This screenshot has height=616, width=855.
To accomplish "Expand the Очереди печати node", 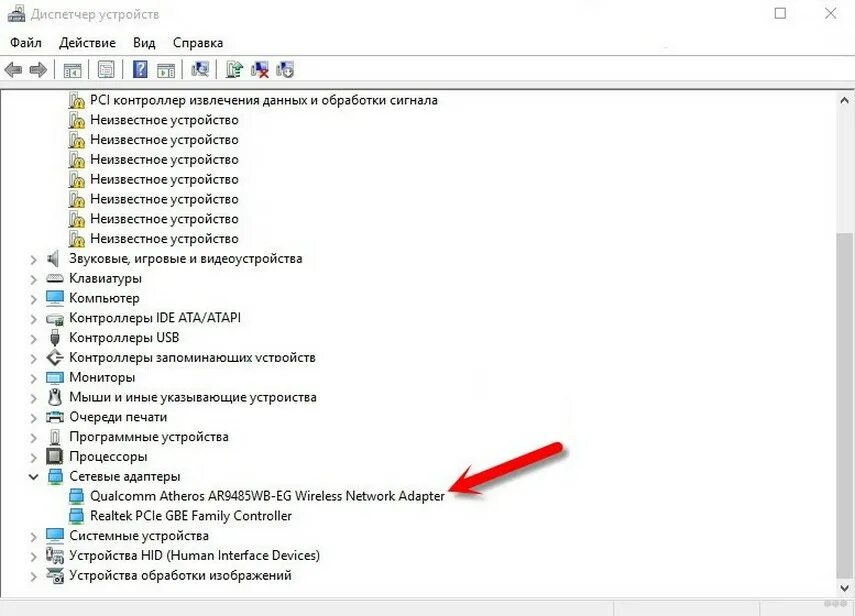I will tap(34, 418).
